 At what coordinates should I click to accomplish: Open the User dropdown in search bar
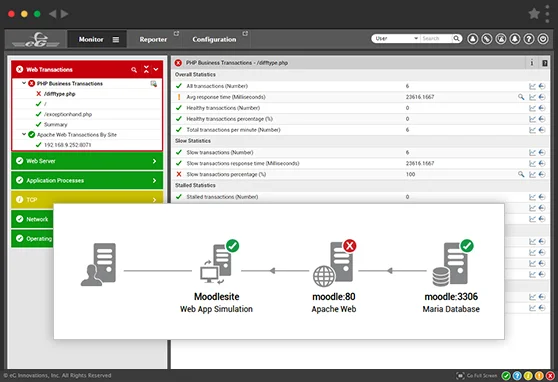pos(396,38)
